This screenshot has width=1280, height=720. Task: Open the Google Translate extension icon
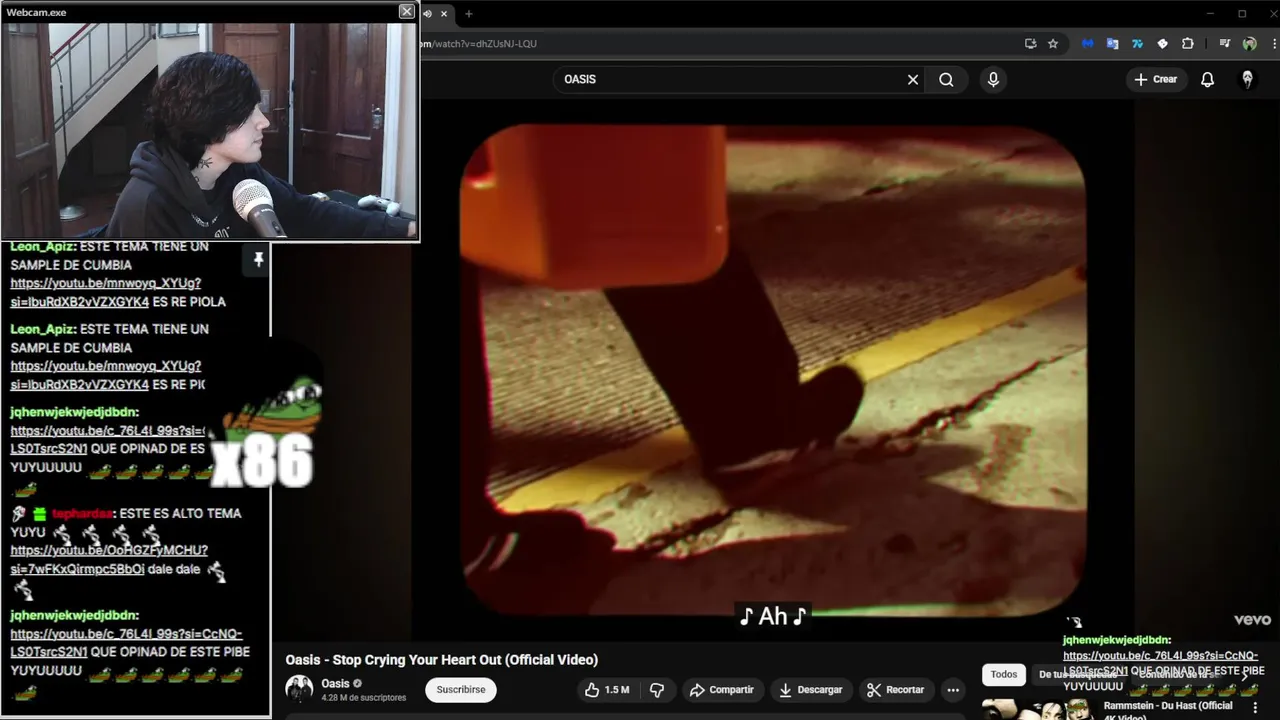tap(1112, 44)
